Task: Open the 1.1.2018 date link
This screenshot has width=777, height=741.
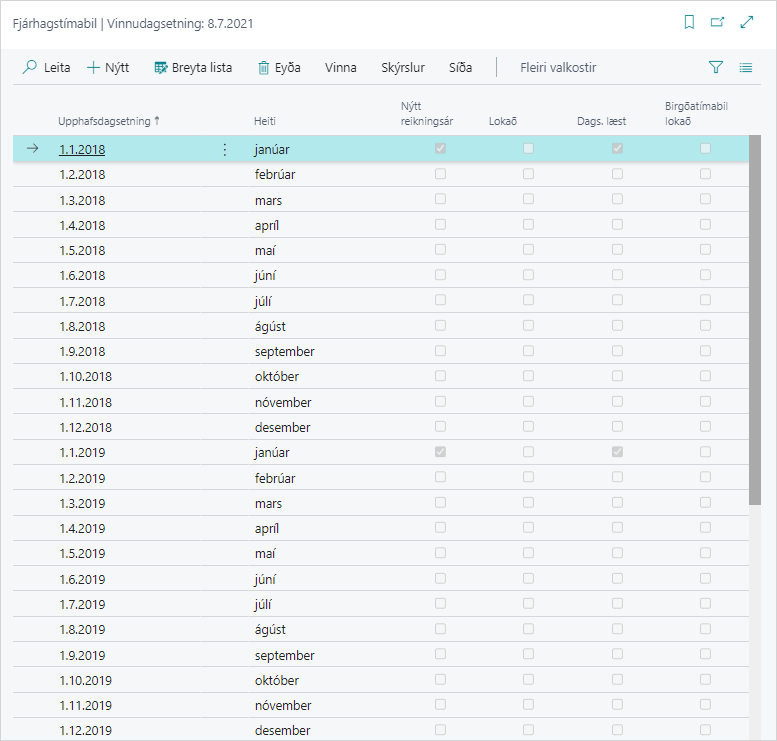Action: coord(81,149)
